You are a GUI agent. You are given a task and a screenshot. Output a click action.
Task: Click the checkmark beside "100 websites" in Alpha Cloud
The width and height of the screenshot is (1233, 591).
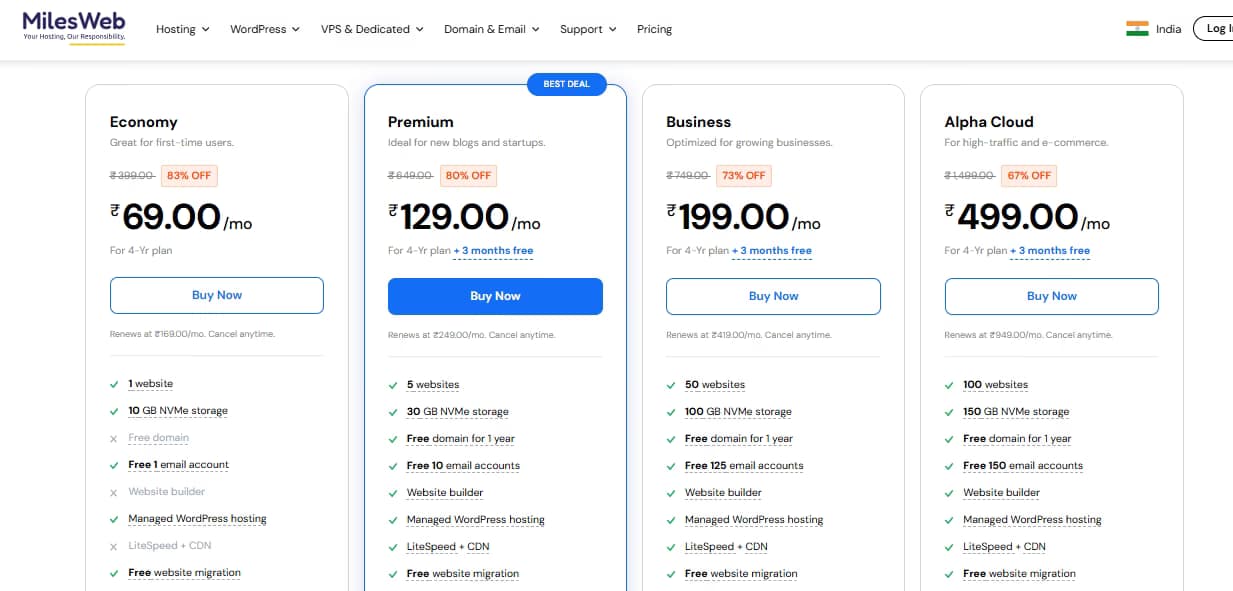pyautogui.click(x=950, y=385)
